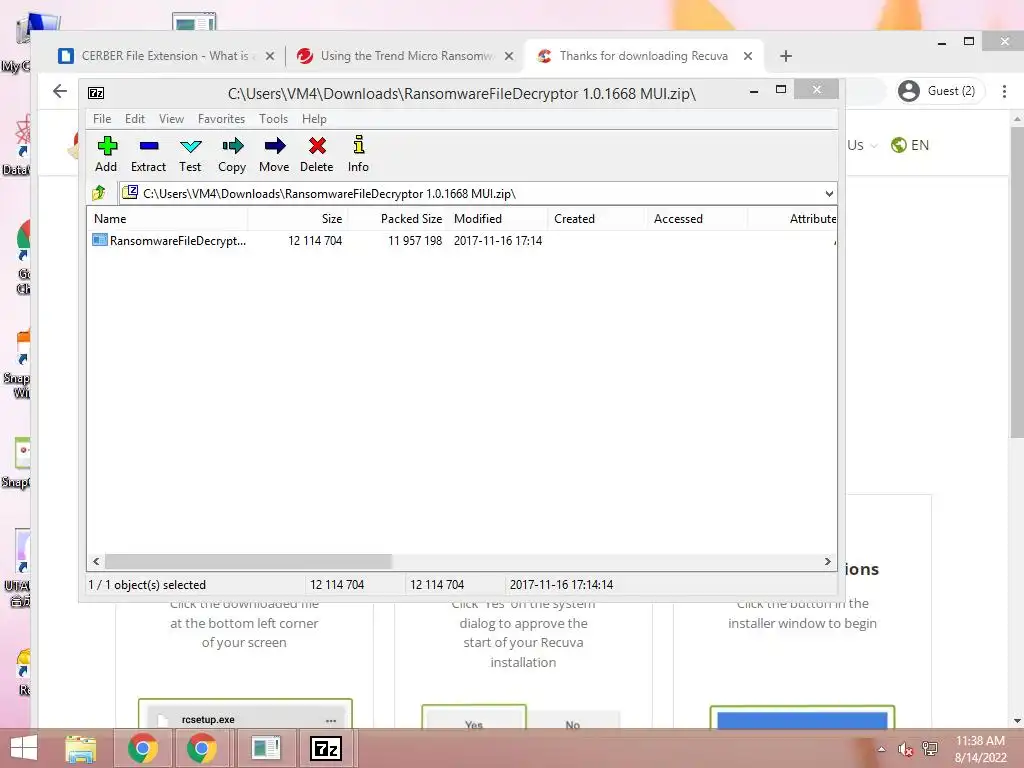Sort by the Attributes column header

[792, 219]
